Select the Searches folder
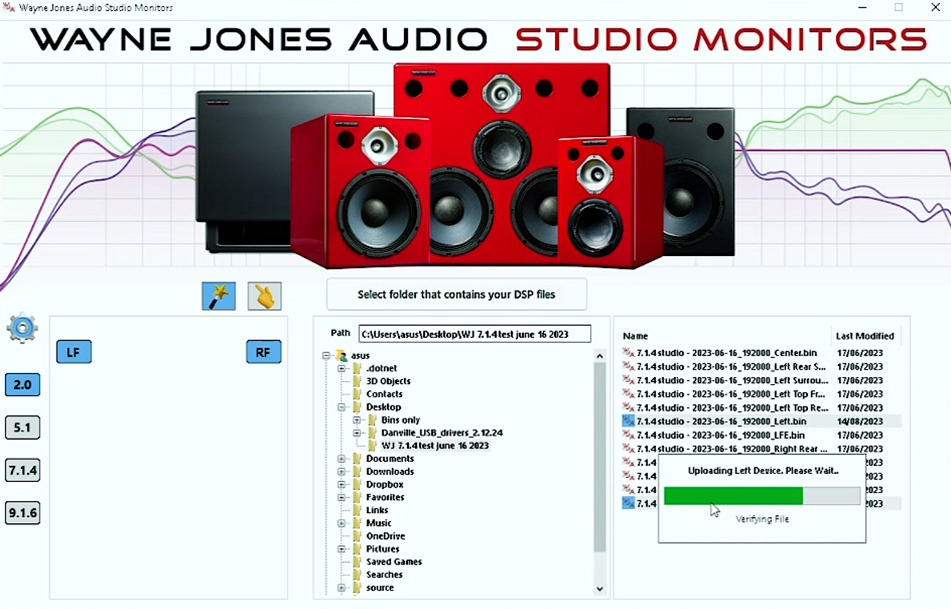 pyautogui.click(x=384, y=574)
